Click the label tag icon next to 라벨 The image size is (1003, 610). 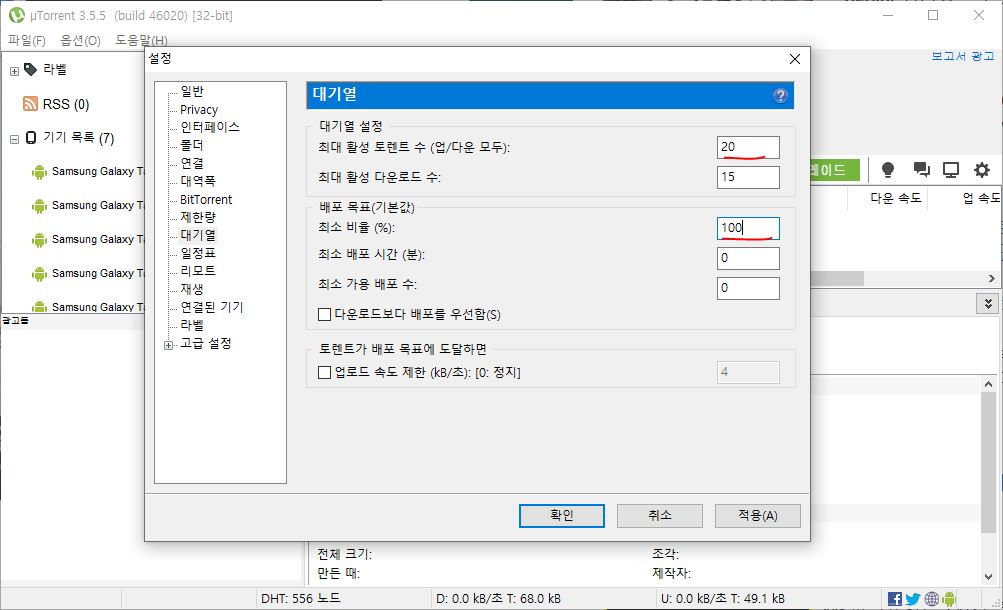(31, 69)
